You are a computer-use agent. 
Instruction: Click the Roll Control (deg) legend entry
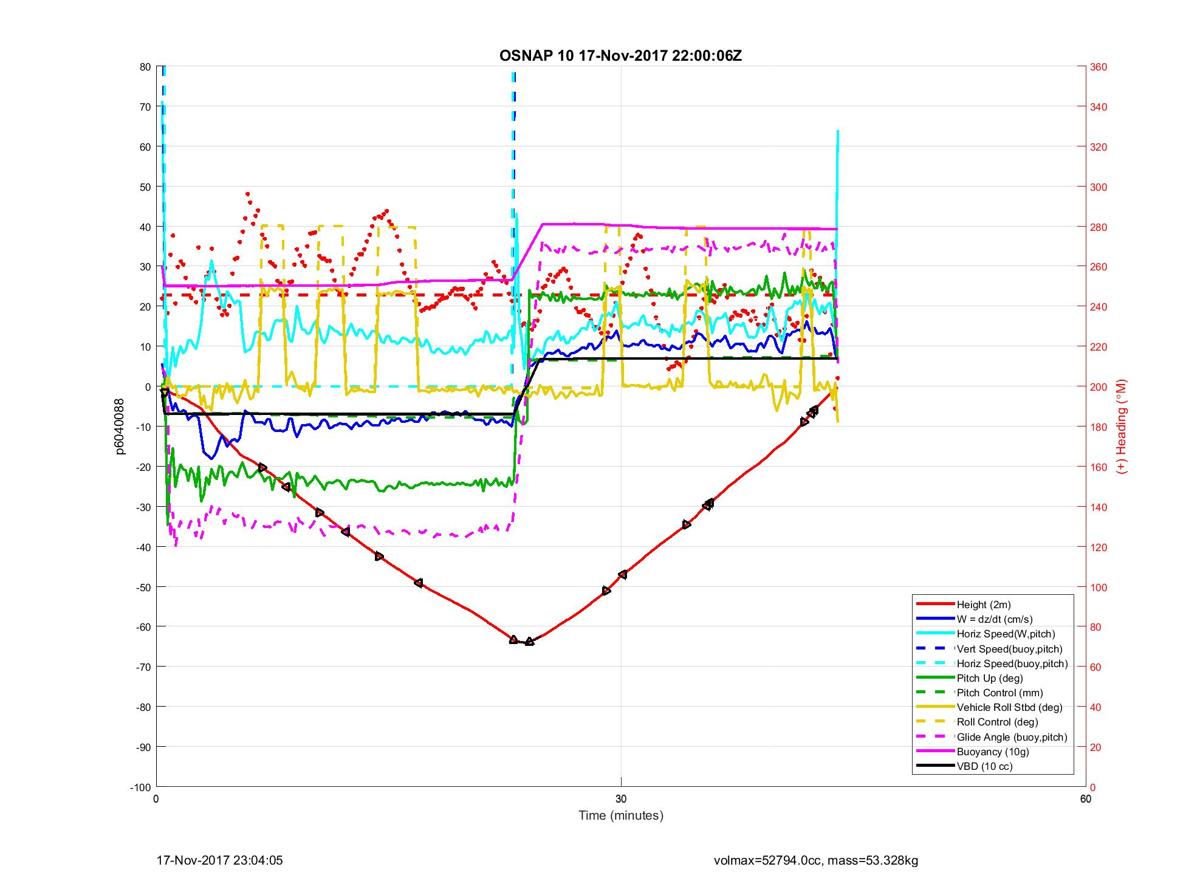[998, 721]
